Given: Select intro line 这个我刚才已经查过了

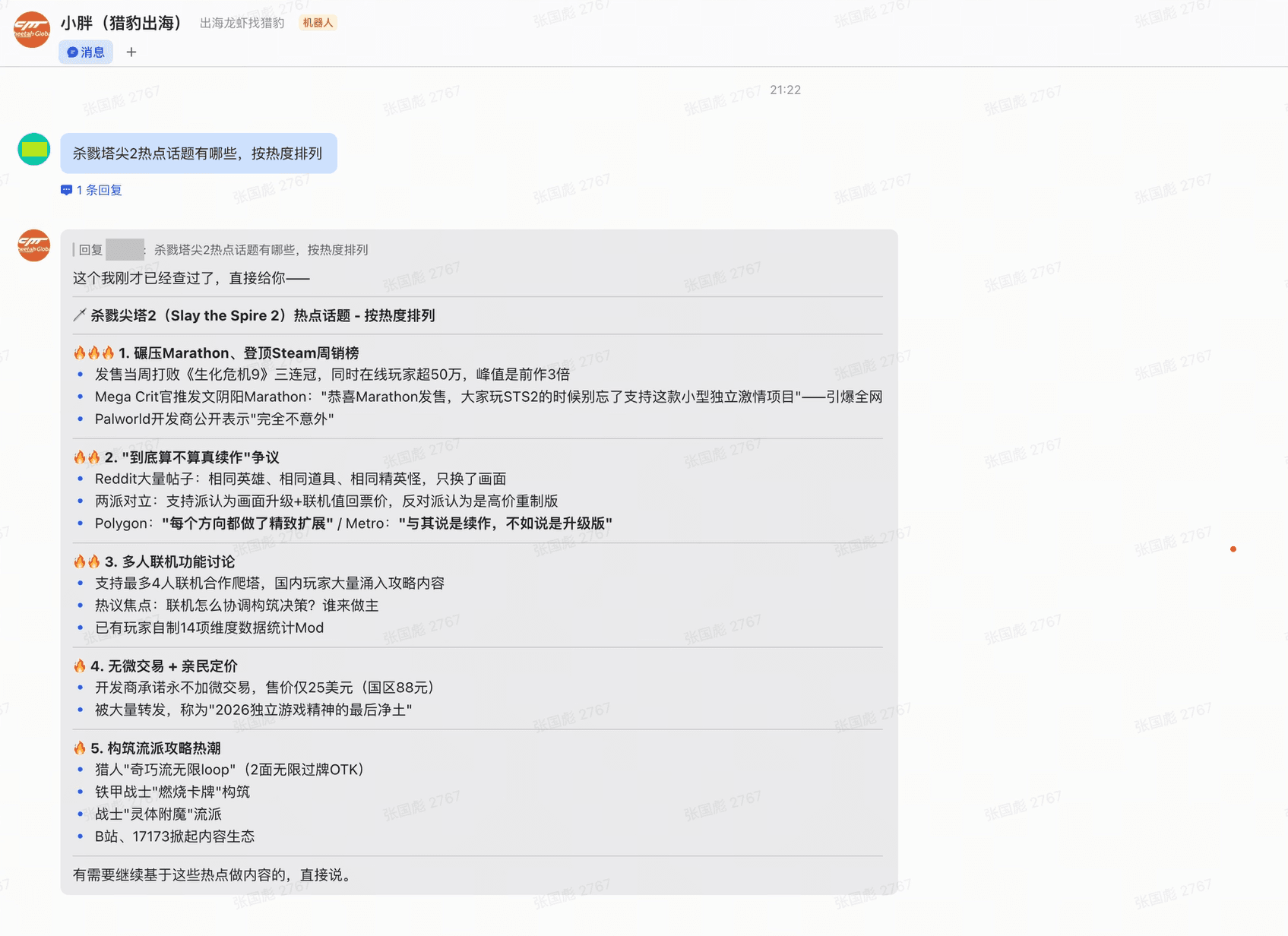Looking at the screenshot, I should [191, 278].
